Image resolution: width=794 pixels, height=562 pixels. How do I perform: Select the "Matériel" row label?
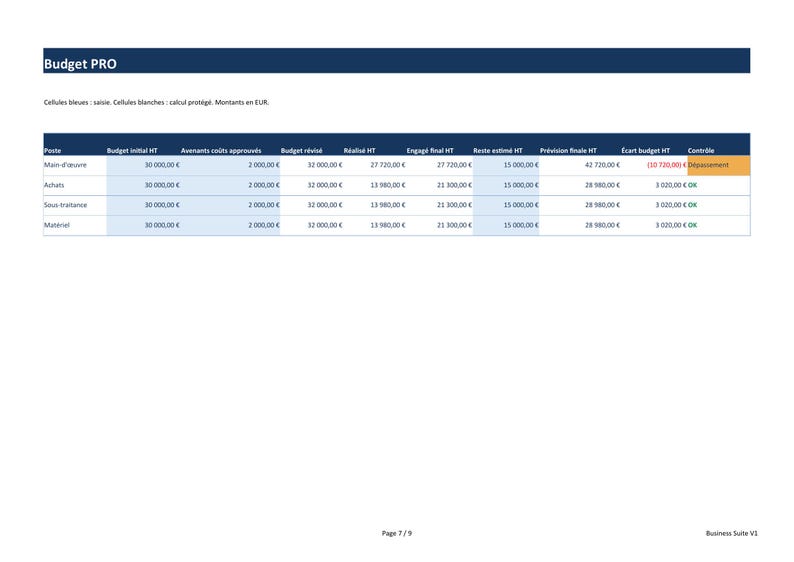click(57, 225)
